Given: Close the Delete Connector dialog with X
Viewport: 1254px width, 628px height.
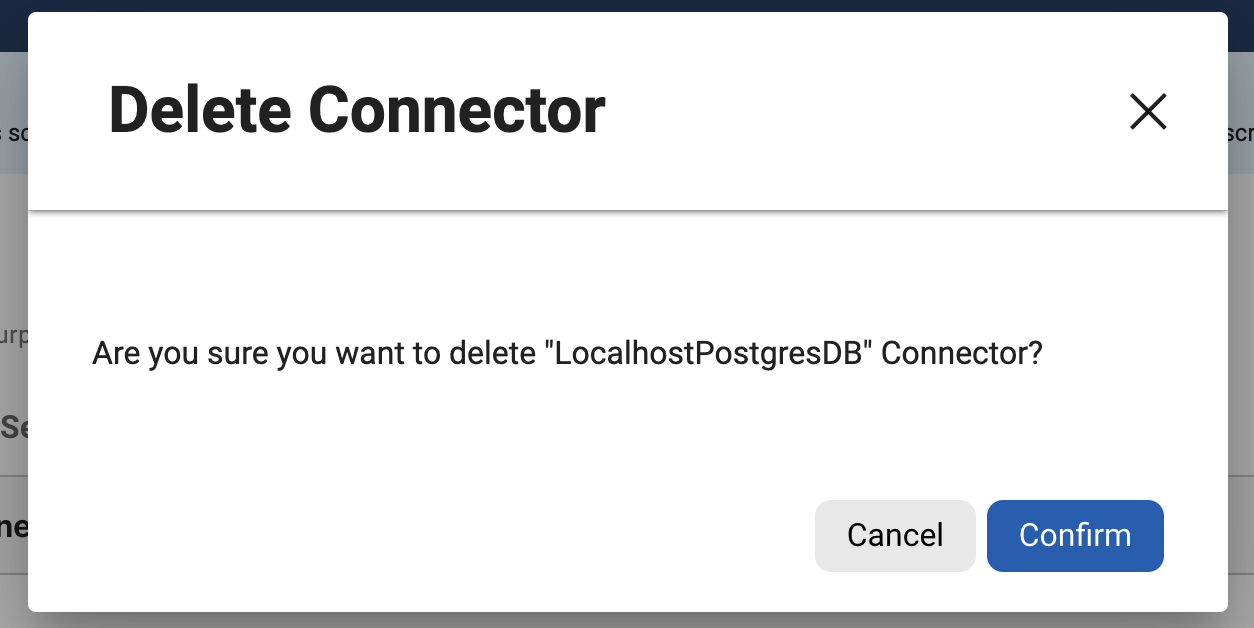Looking at the screenshot, I should coord(1148,111).
